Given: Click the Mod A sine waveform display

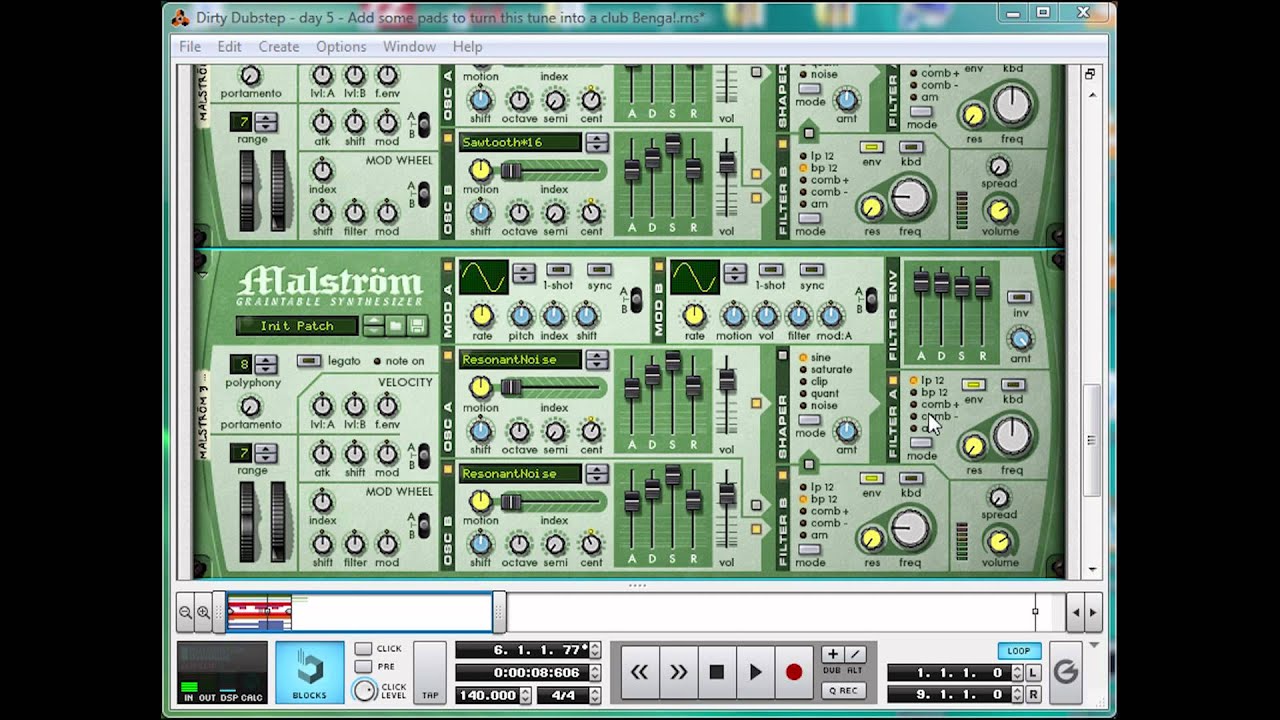Looking at the screenshot, I should tap(483, 276).
